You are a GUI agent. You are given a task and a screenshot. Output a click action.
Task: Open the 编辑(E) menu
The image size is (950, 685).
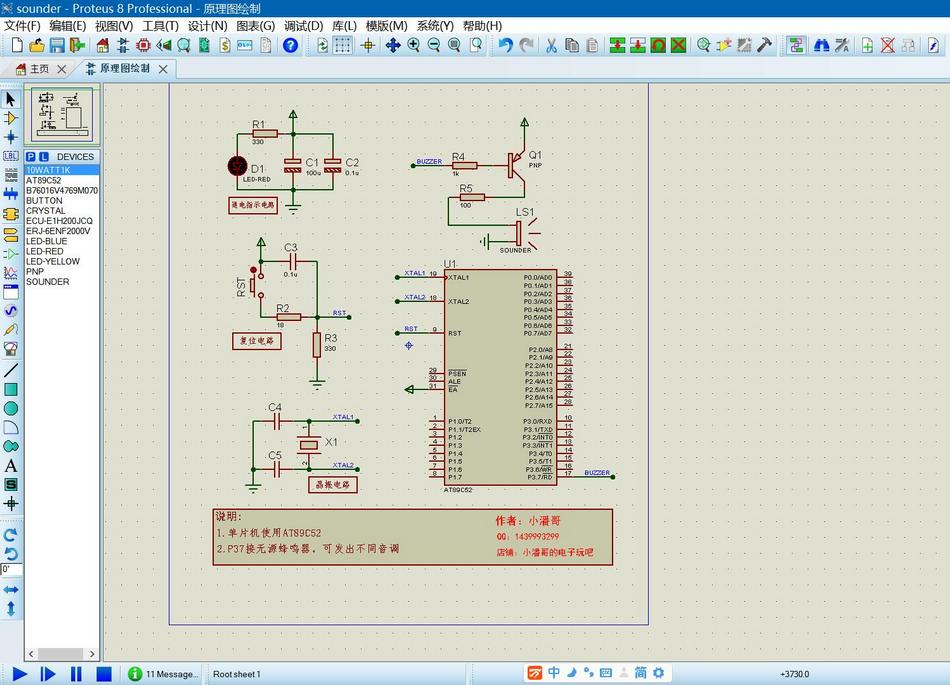coord(68,25)
